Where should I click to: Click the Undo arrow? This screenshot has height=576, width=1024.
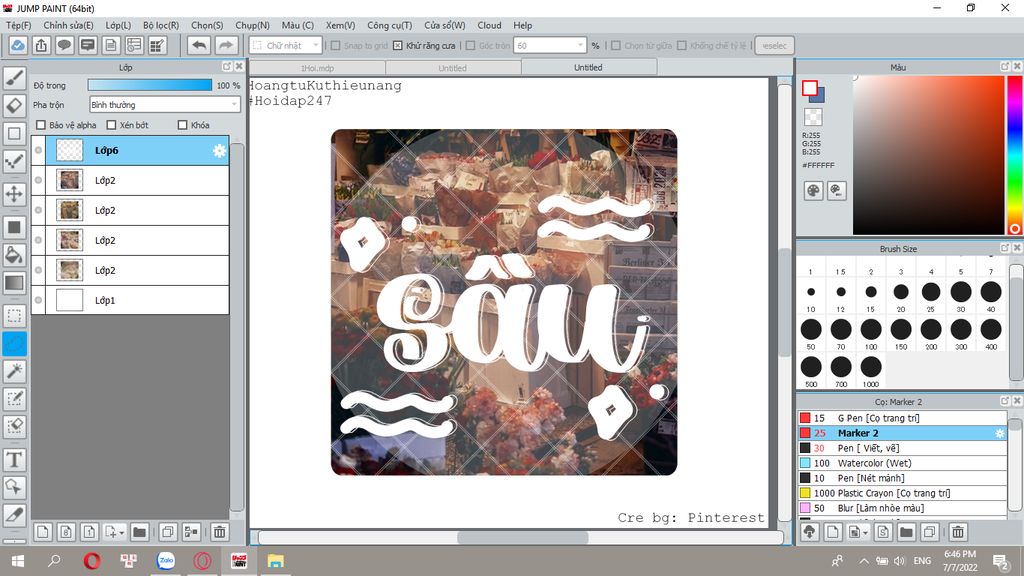pyautogui.click(x=199, y=45)
